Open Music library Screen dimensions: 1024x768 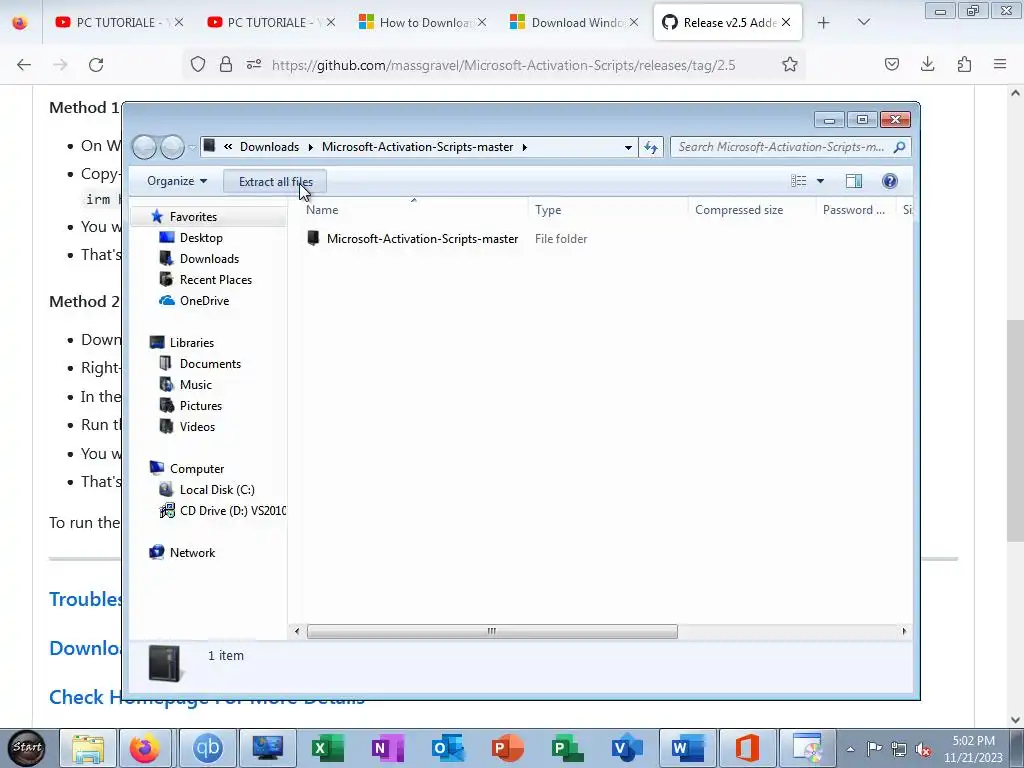[x=195, y=385]
